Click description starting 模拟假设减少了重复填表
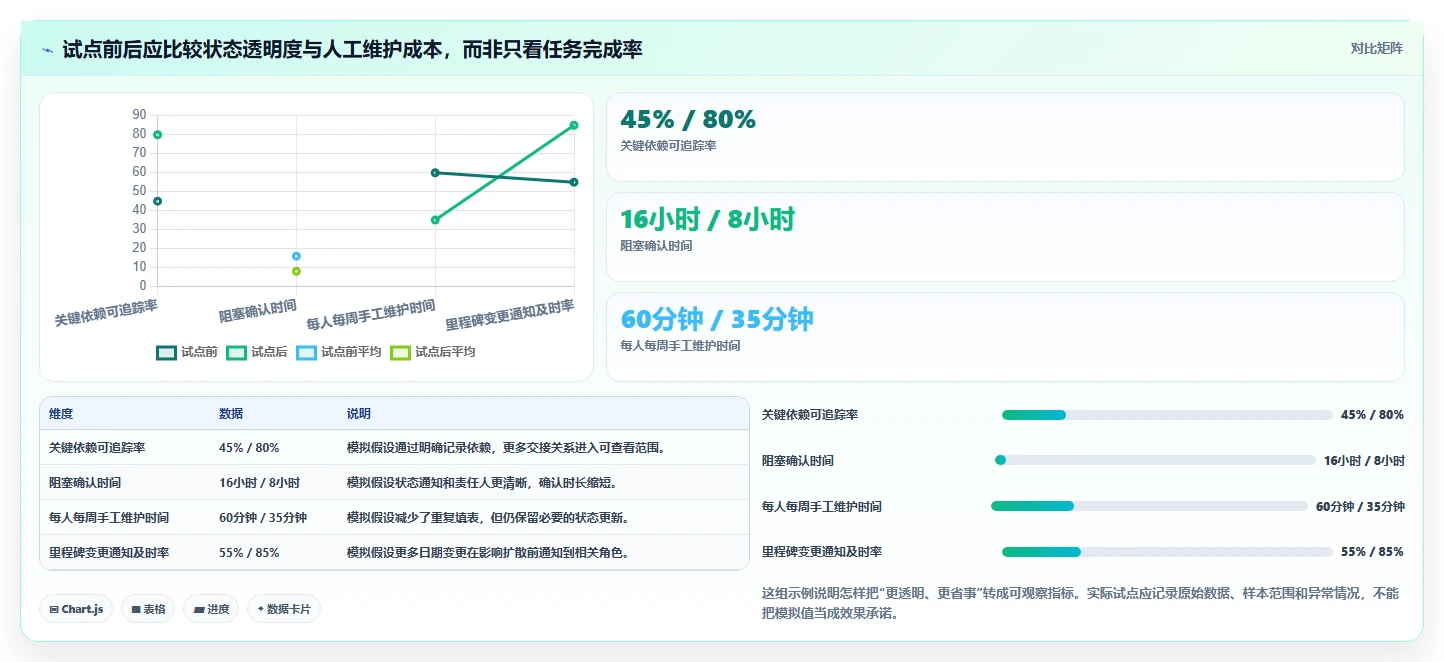1444x662 pixels. click(x=488, y=518)
